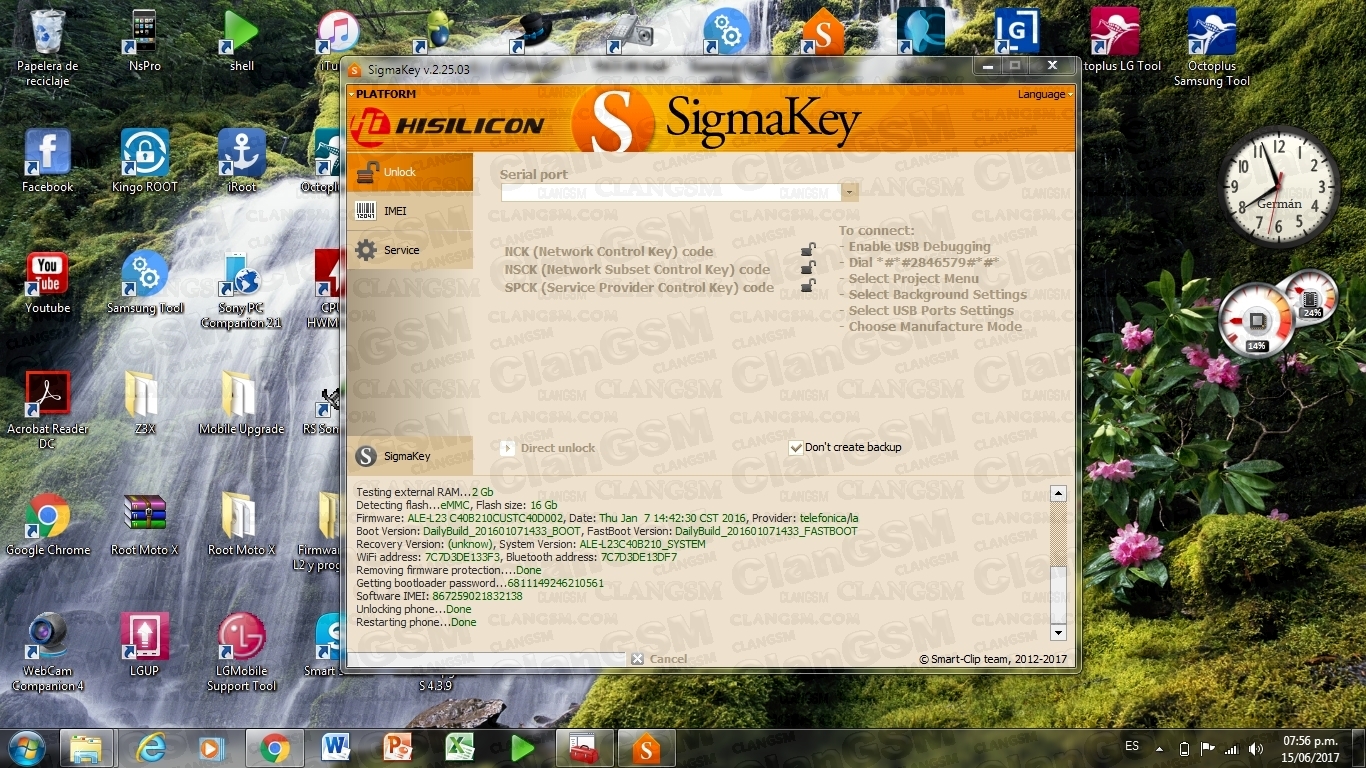The image size is (1366, 768).
Task: Click the SigmaKey taskbar button
Action: pyautogui.click(x=646, y=748)
